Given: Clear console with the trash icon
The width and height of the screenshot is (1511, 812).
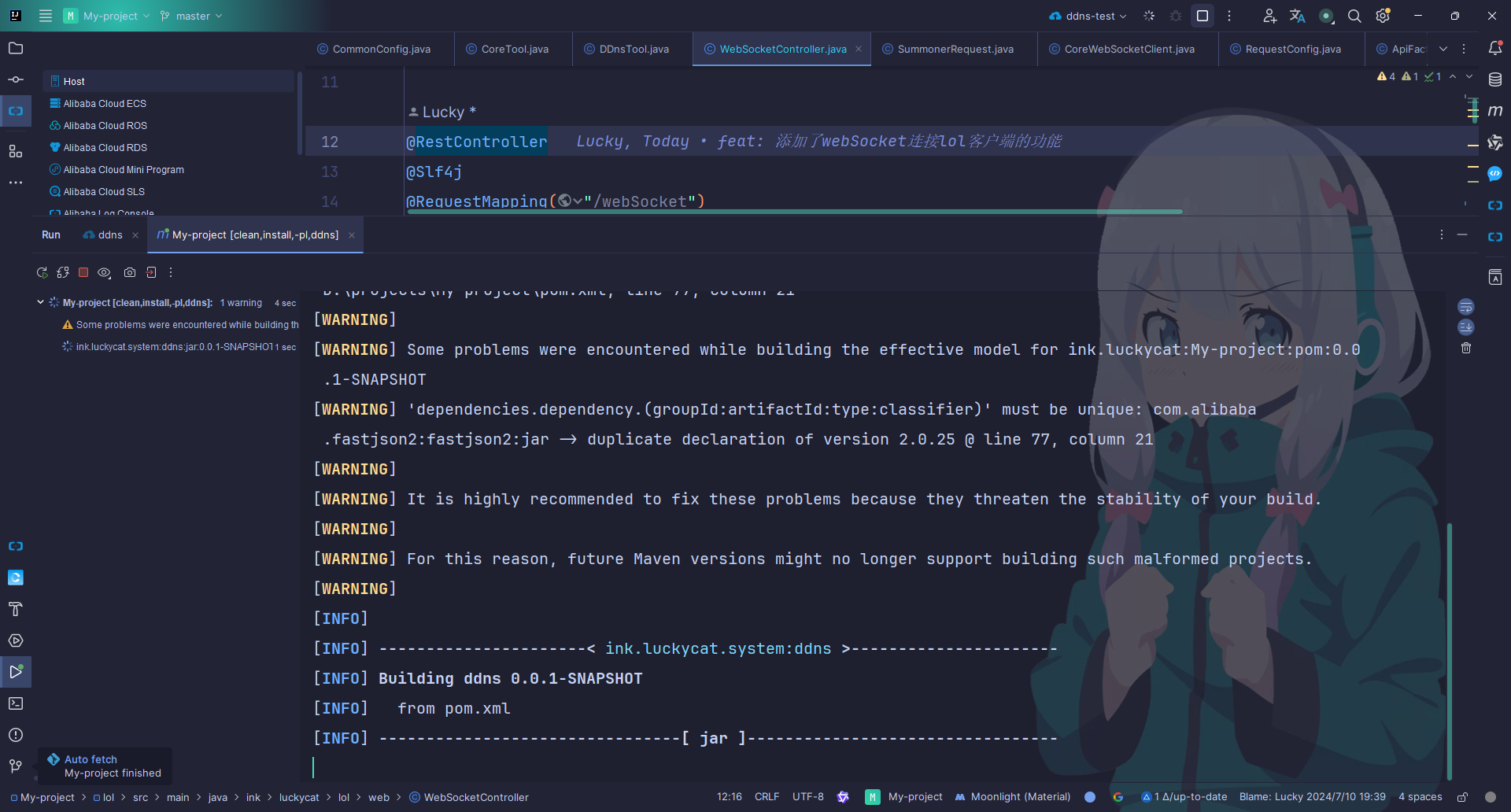Looking at the screenshot, I should point(1466,348).
